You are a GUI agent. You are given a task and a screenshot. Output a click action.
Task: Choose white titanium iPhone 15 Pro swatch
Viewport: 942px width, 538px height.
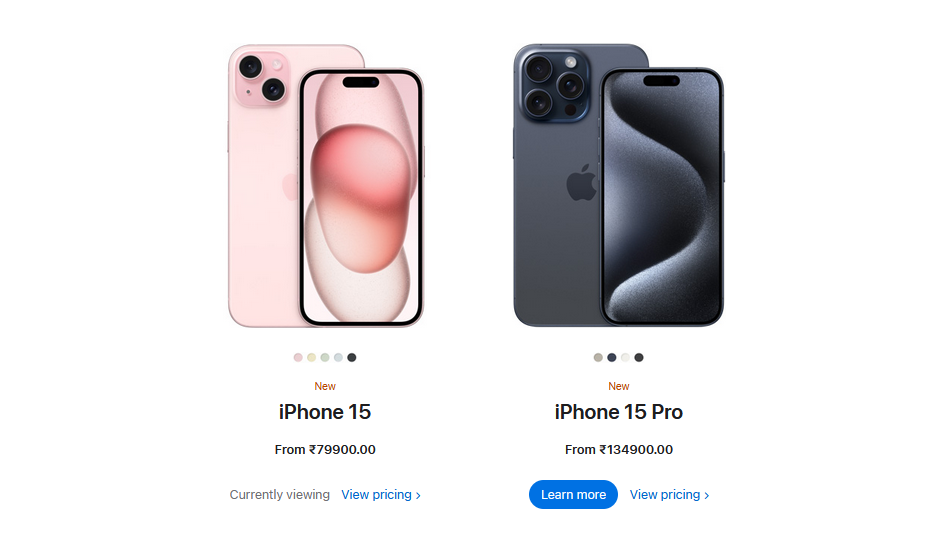[x=625, y=357]
